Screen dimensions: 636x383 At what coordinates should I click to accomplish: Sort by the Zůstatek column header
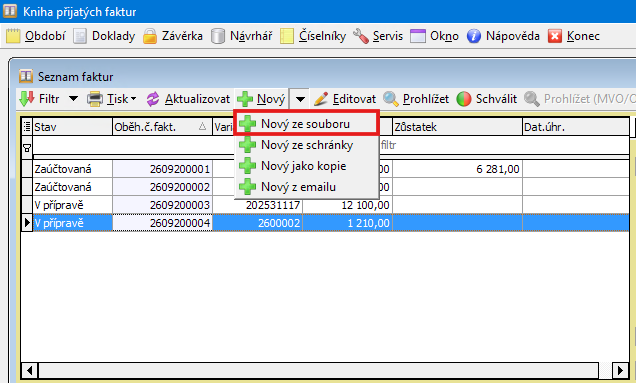(457, 127)
